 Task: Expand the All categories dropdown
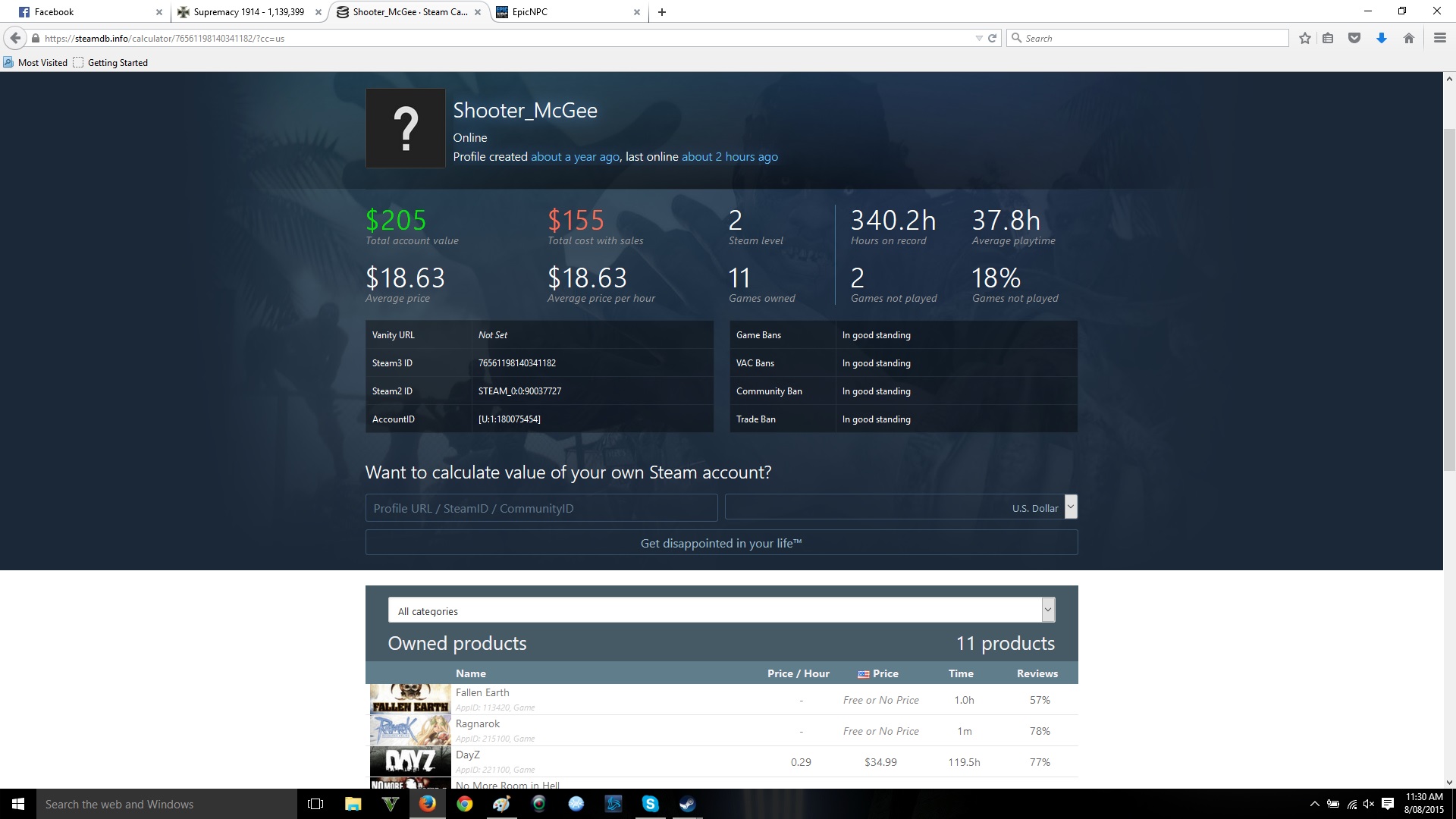pos(1048,610)
